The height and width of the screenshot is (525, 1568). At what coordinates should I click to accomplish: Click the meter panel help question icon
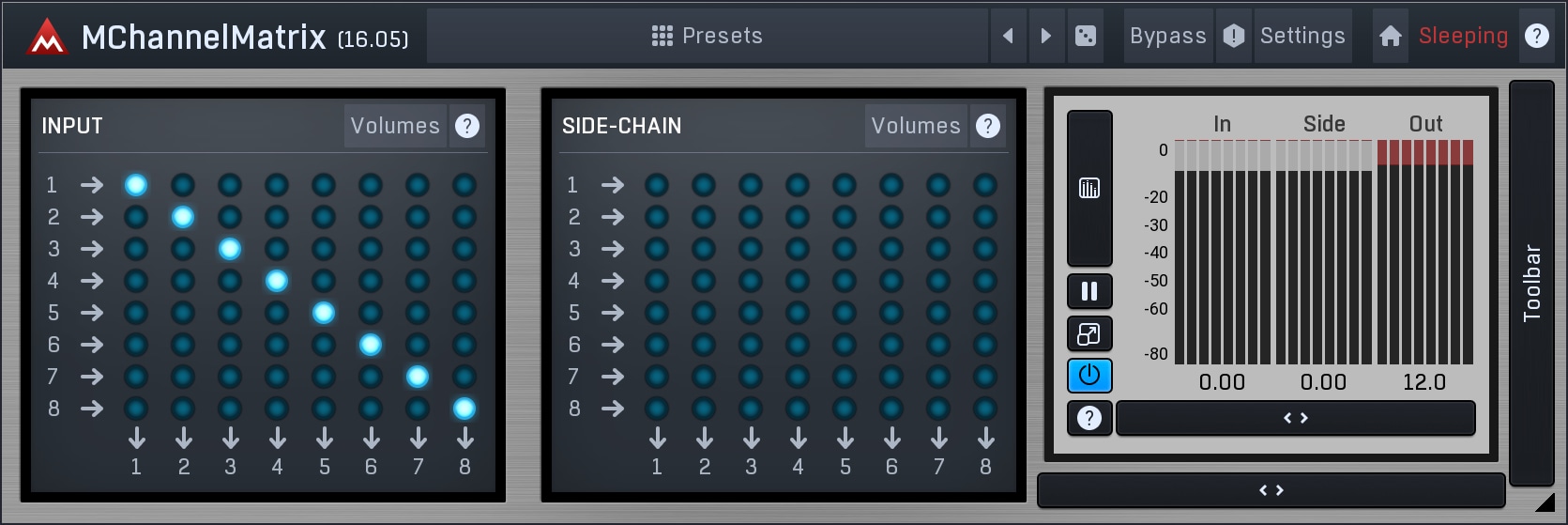1089,418
